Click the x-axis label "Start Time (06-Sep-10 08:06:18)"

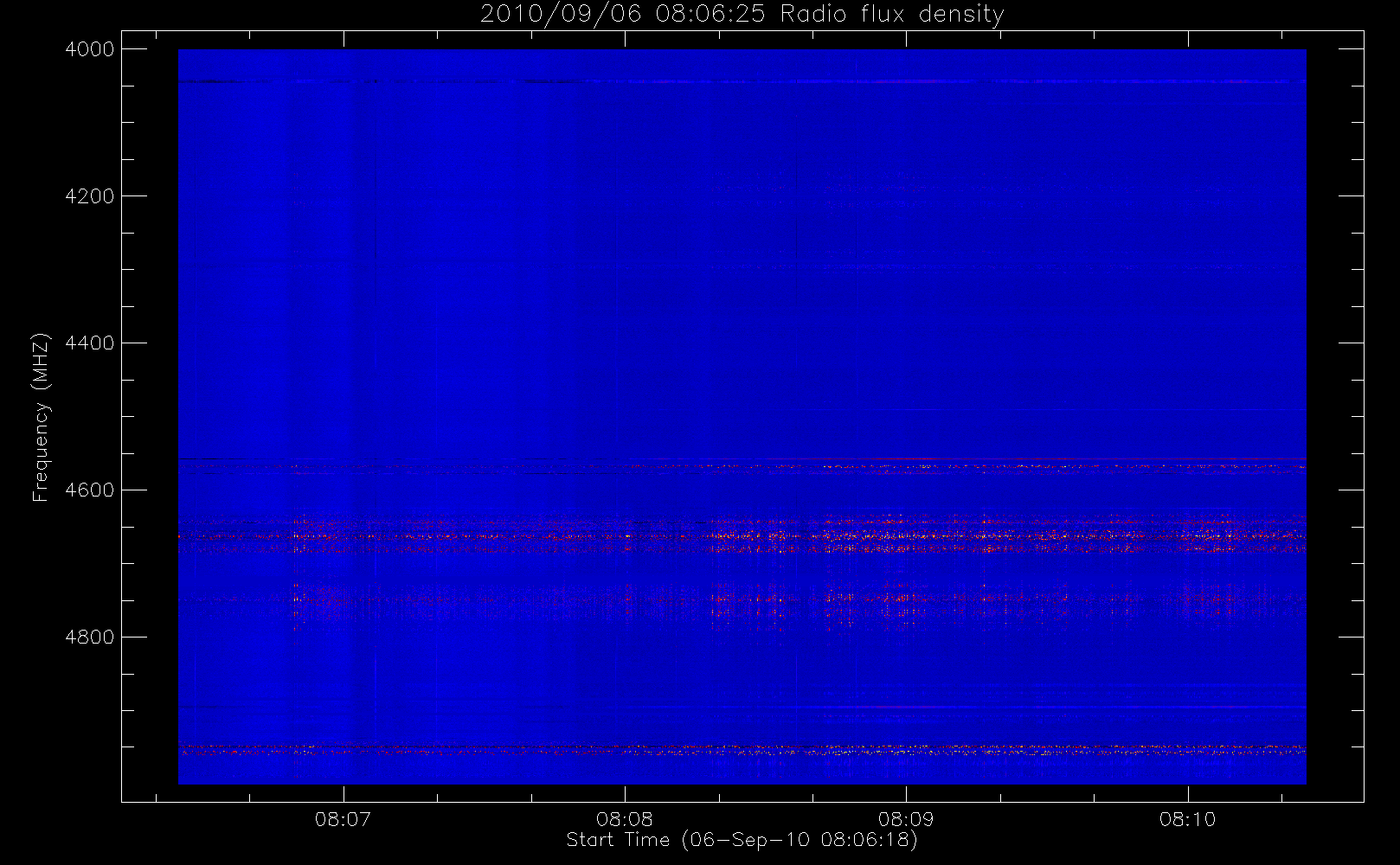coord(742,840)
